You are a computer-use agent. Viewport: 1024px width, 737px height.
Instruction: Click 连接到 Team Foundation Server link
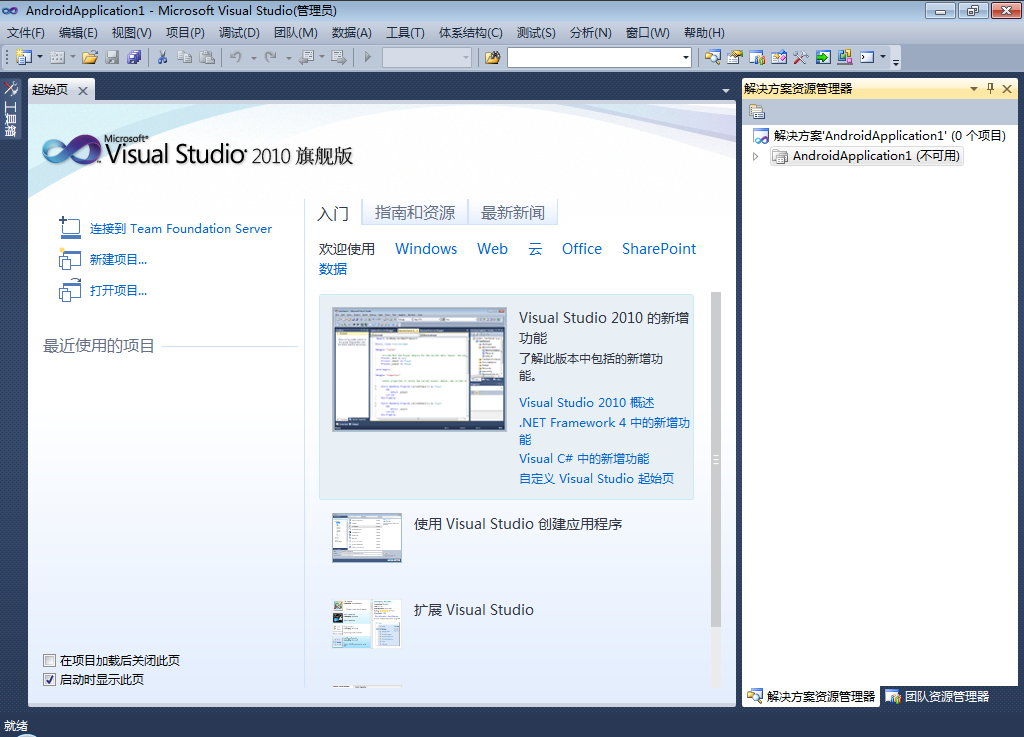click(x=181, y=228)
